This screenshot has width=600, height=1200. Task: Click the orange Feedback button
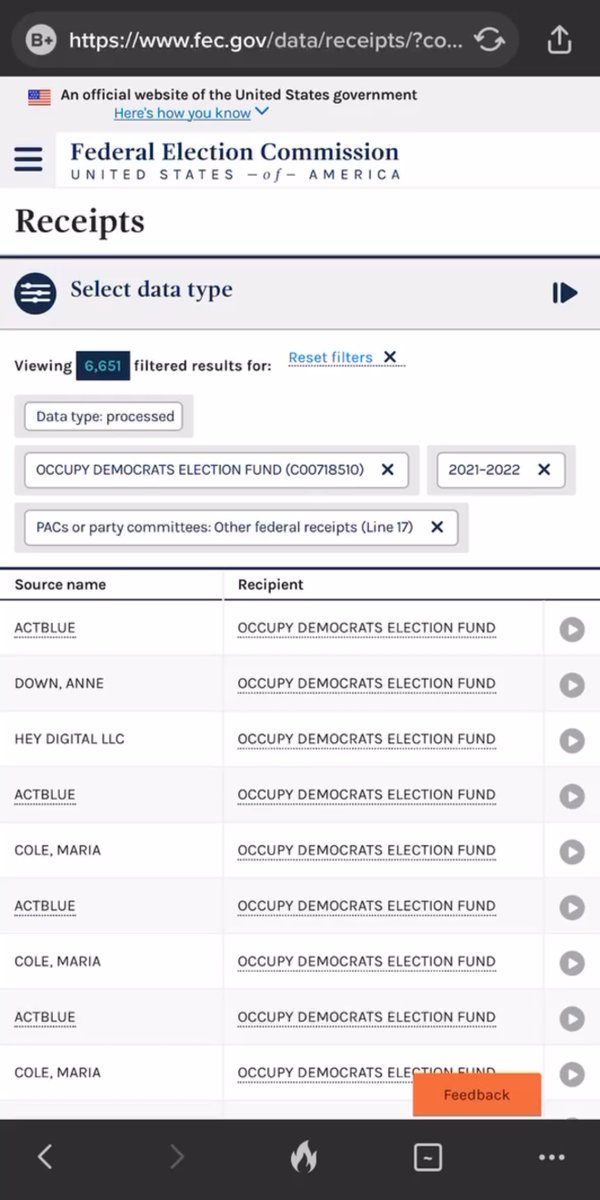pyautogui.click(x=477, y=1095)
